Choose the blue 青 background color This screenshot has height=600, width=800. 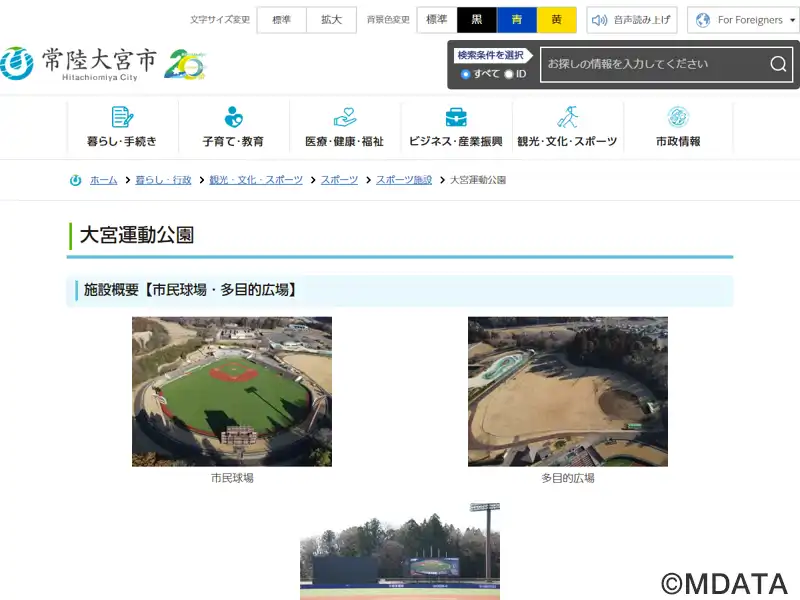[517, 20]
